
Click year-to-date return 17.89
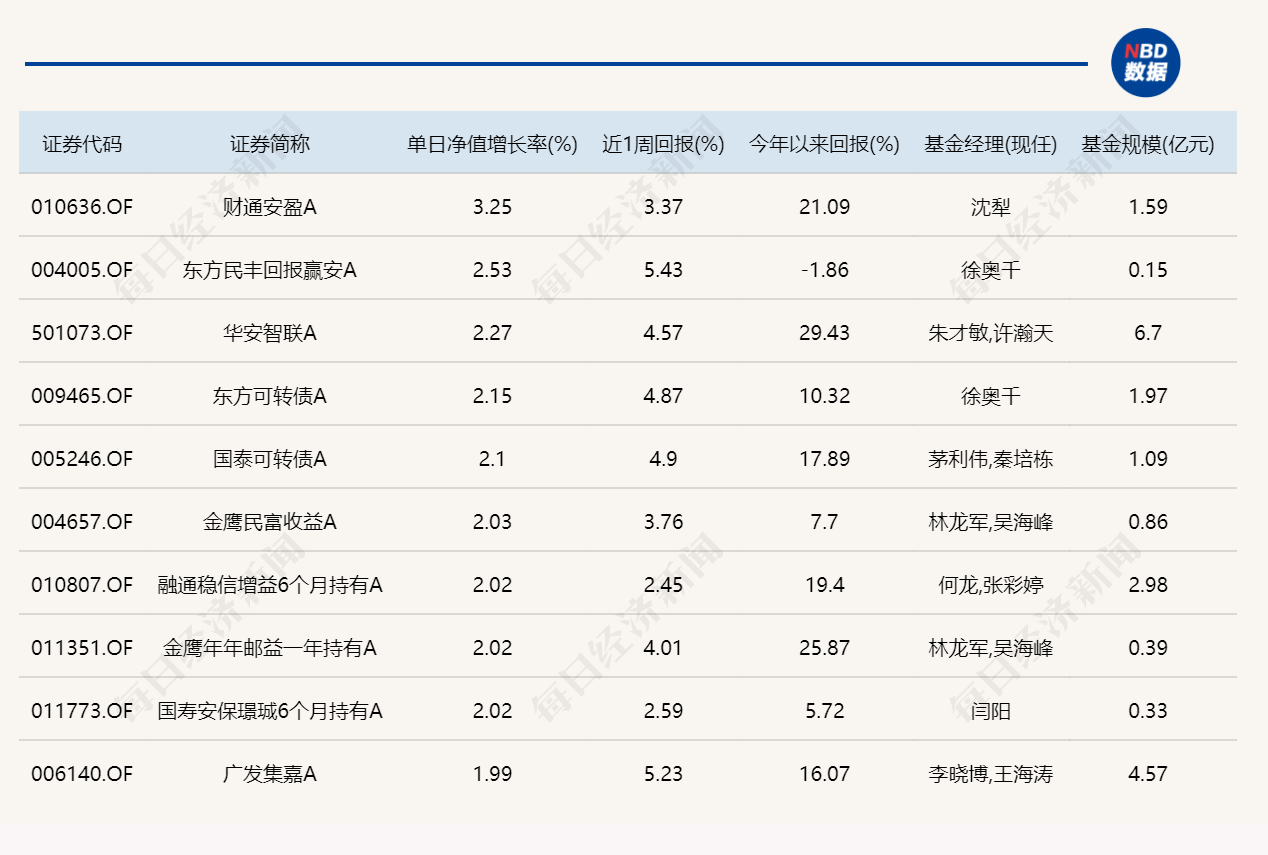coord(825,459)
